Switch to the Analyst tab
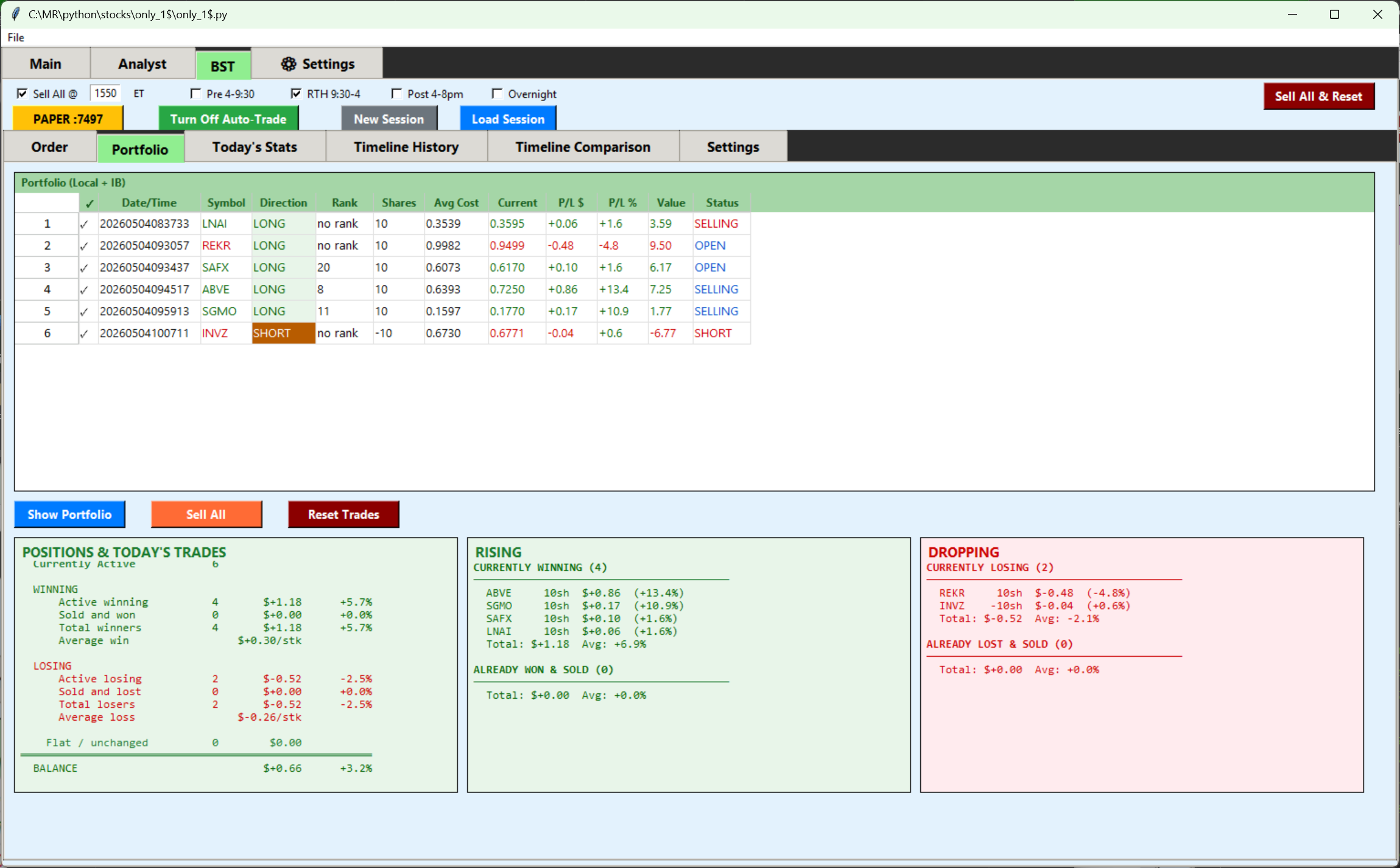1400x868 pixels. (142, 64)
